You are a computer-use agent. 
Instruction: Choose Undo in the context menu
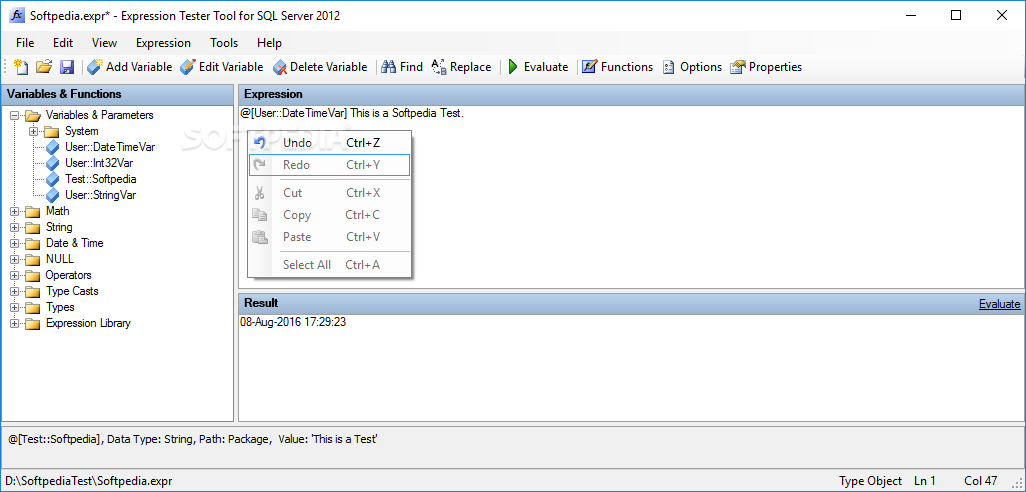tap(329, 143)
